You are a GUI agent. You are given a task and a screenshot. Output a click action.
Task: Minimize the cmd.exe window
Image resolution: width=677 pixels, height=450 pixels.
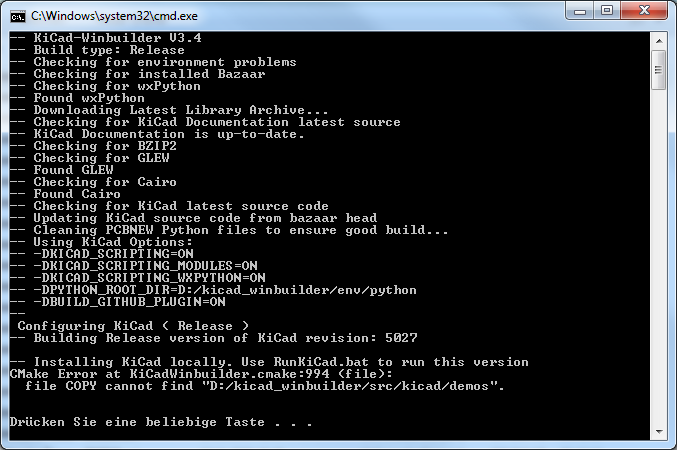[579, 11]
